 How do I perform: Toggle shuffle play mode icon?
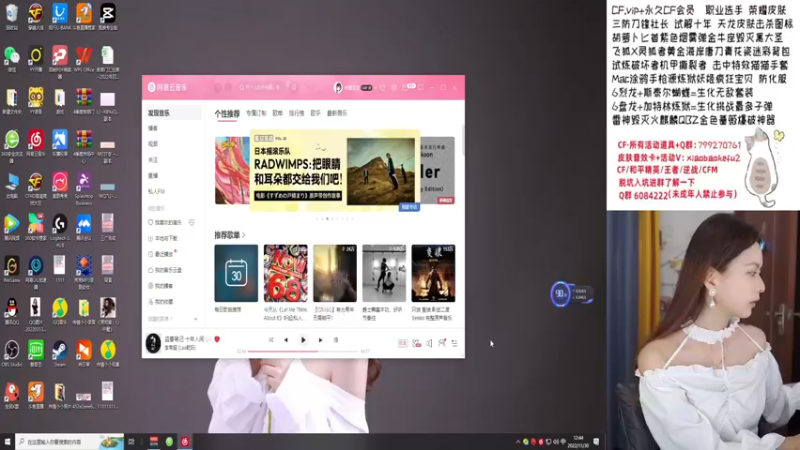click(x=271, y=340)
